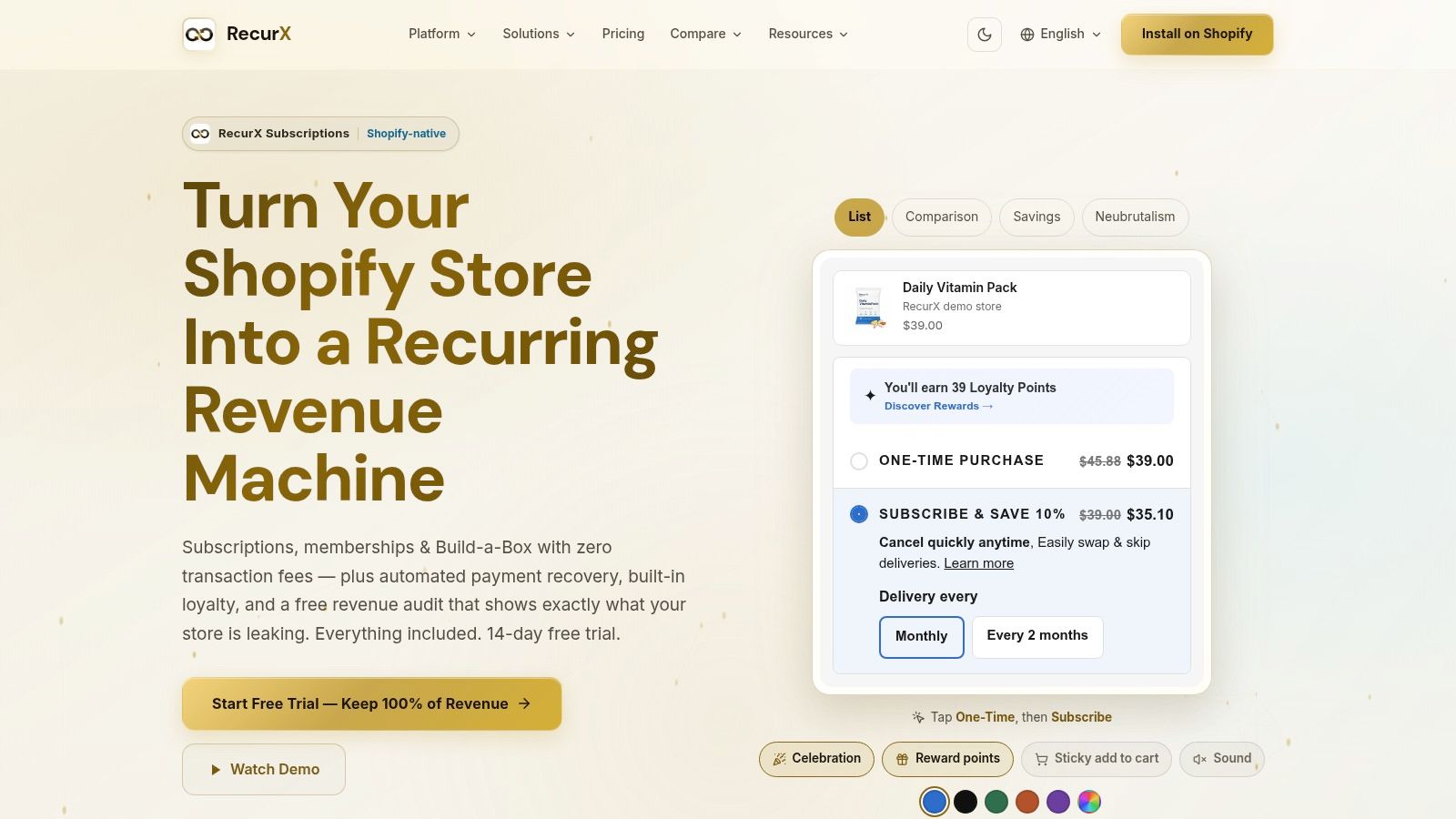Click the globe language icon
Image resolution: width=1456 pixels, height=819 pixels.
coord(1027,35)
